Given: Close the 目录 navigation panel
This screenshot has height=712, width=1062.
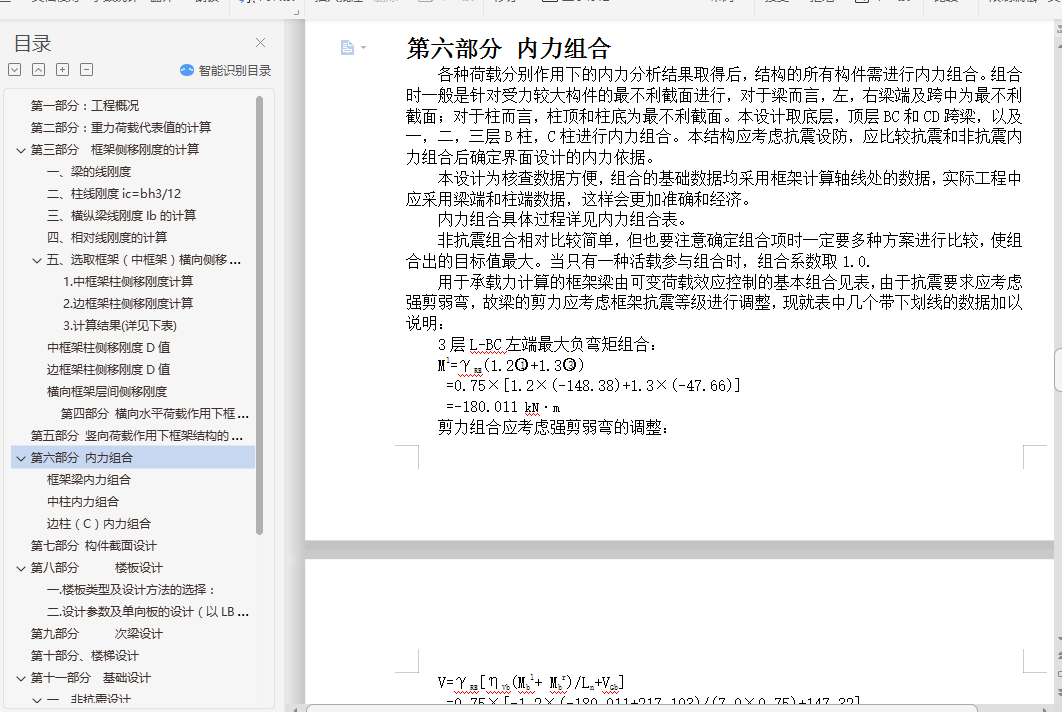Looking at the screenshot, I should [260, 43].
